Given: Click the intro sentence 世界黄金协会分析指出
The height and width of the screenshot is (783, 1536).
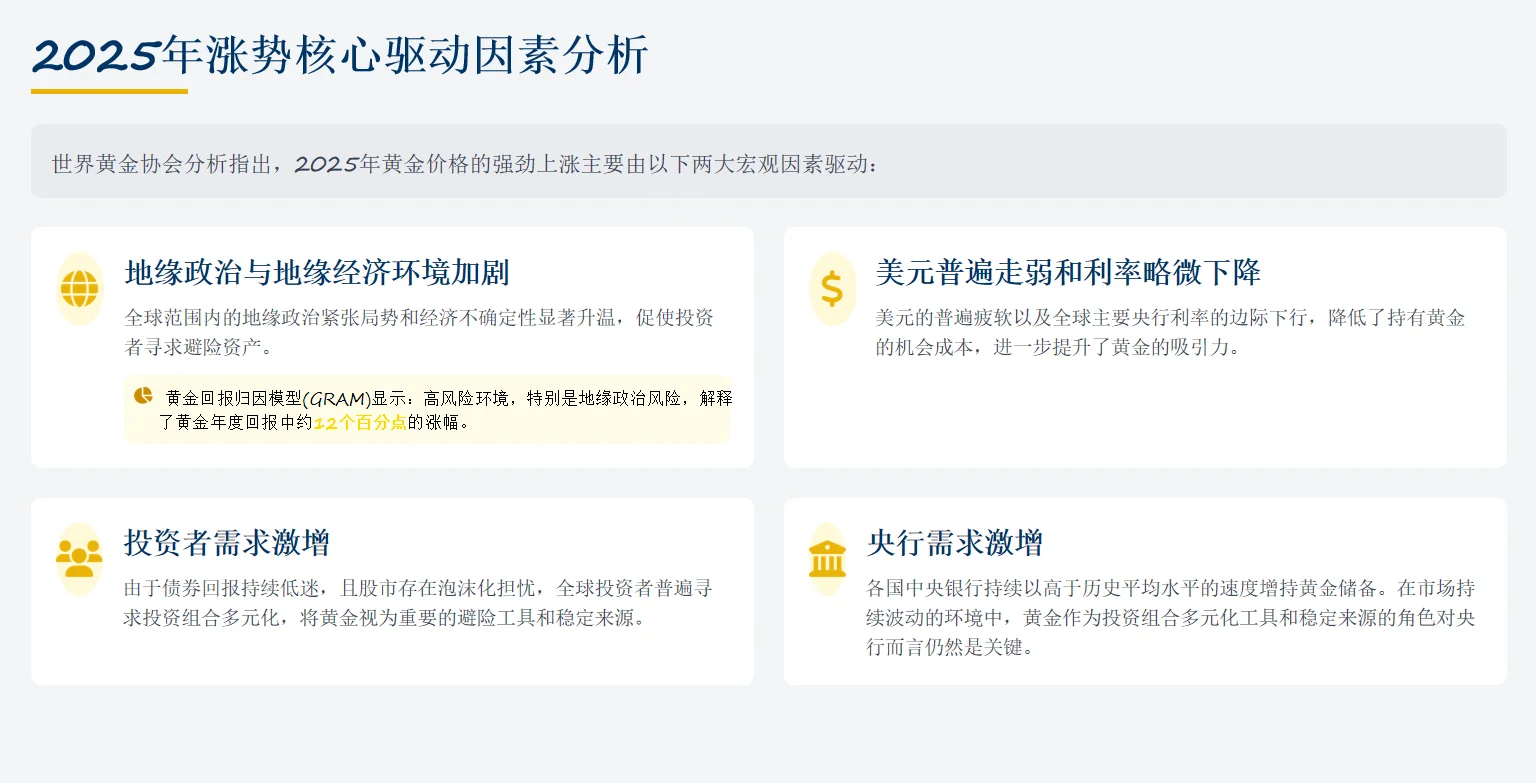Looking at the screenshot, I should [x=466, y=163].
